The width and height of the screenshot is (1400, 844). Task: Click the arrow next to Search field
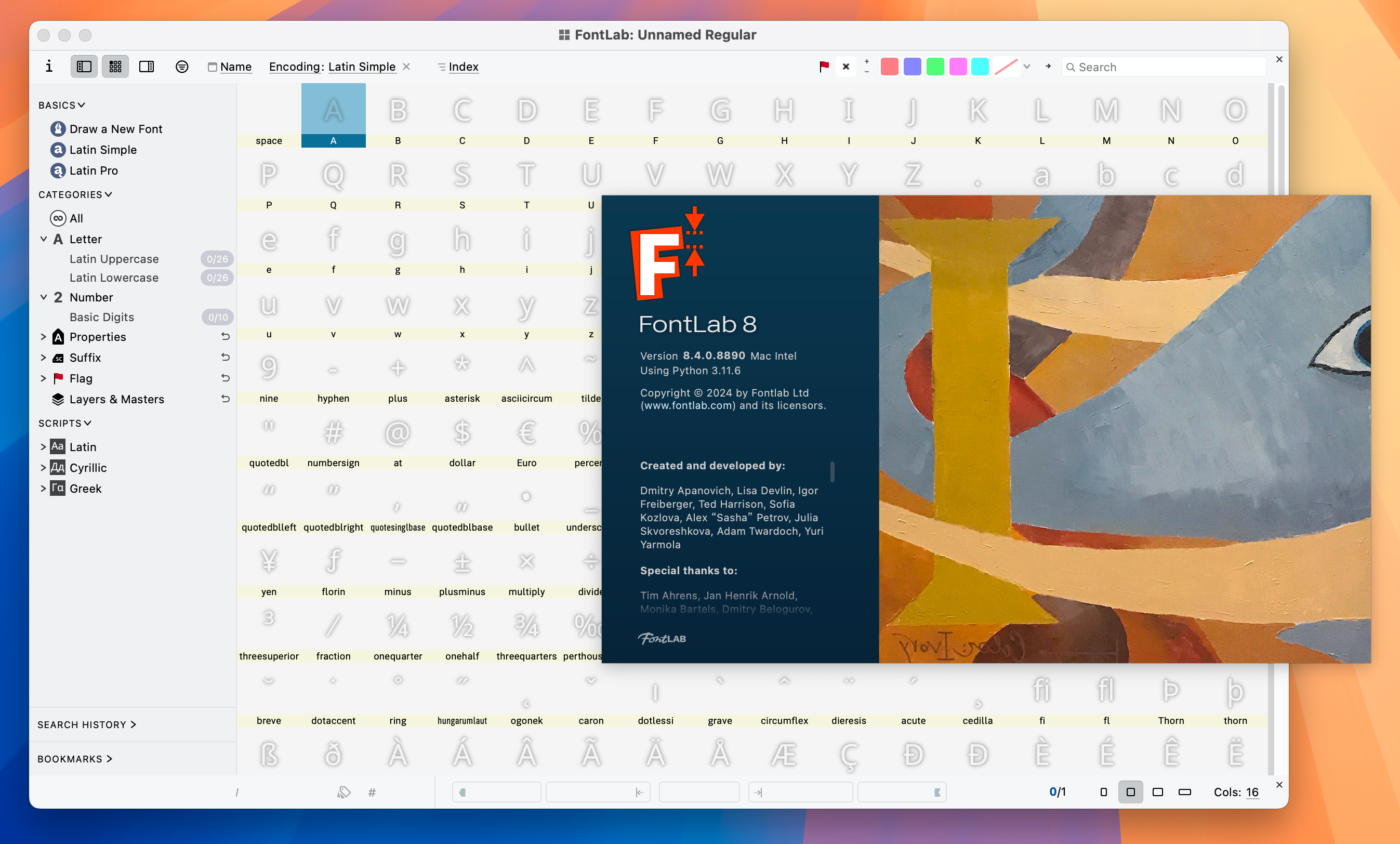pos(1048,67)
